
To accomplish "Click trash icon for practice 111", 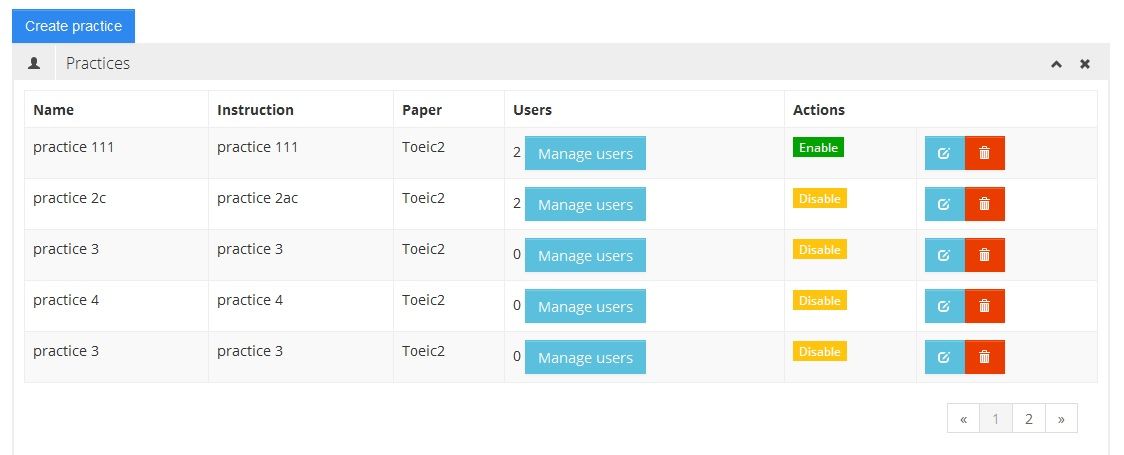I will coord(984,153).
